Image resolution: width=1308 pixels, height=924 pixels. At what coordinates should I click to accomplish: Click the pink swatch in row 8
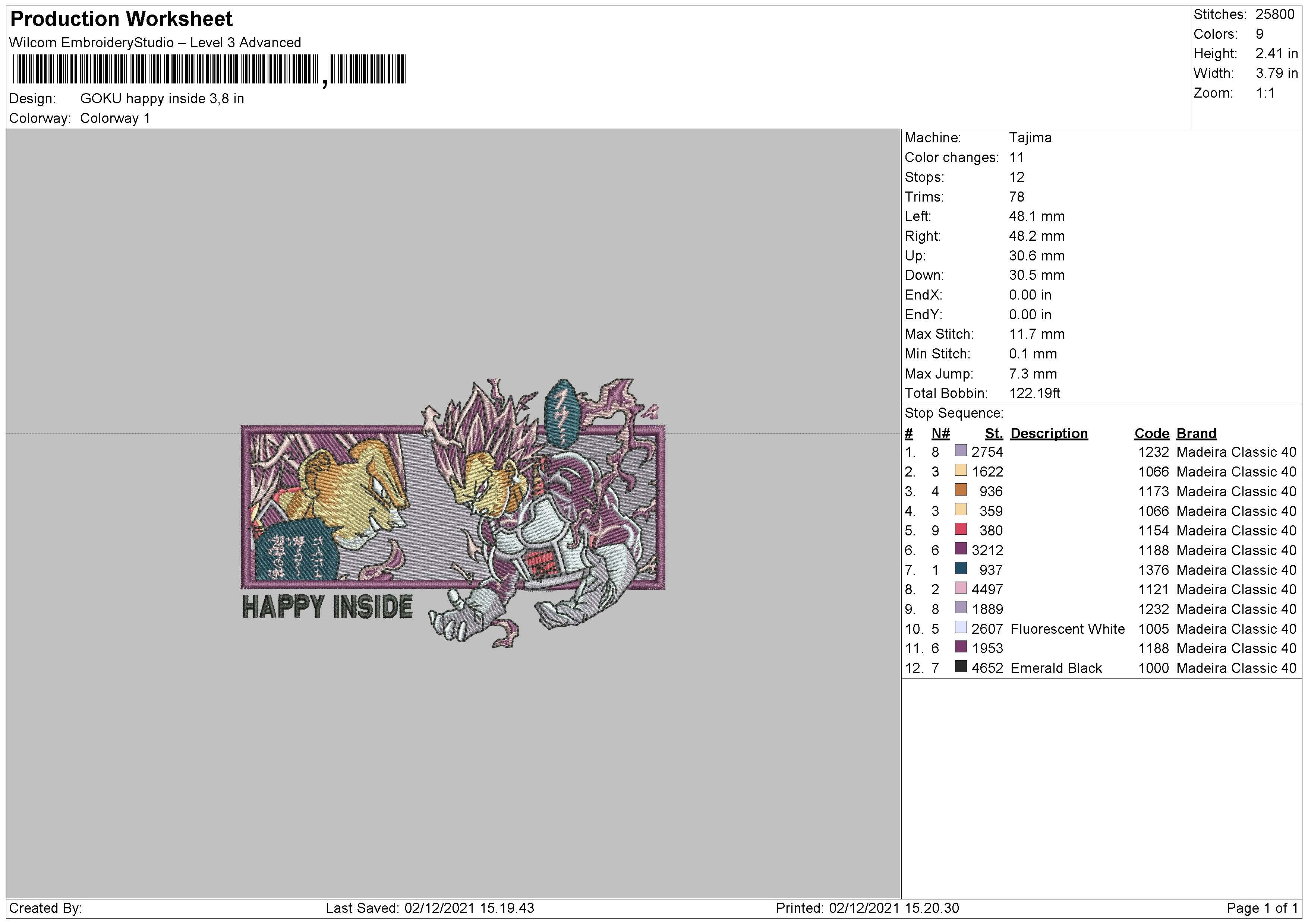click(961, 588)
